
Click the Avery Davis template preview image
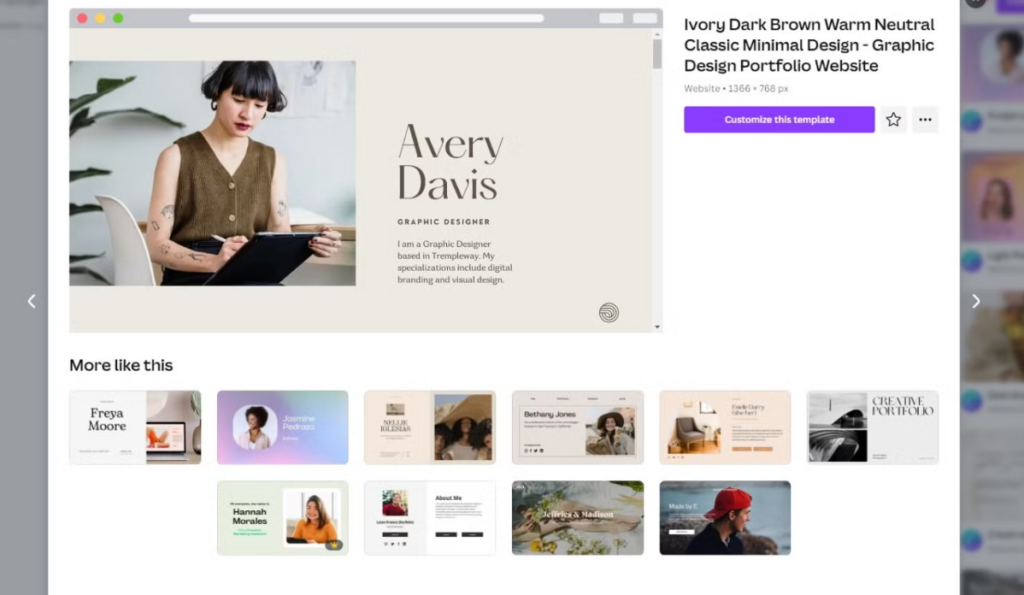click(212, 173)
